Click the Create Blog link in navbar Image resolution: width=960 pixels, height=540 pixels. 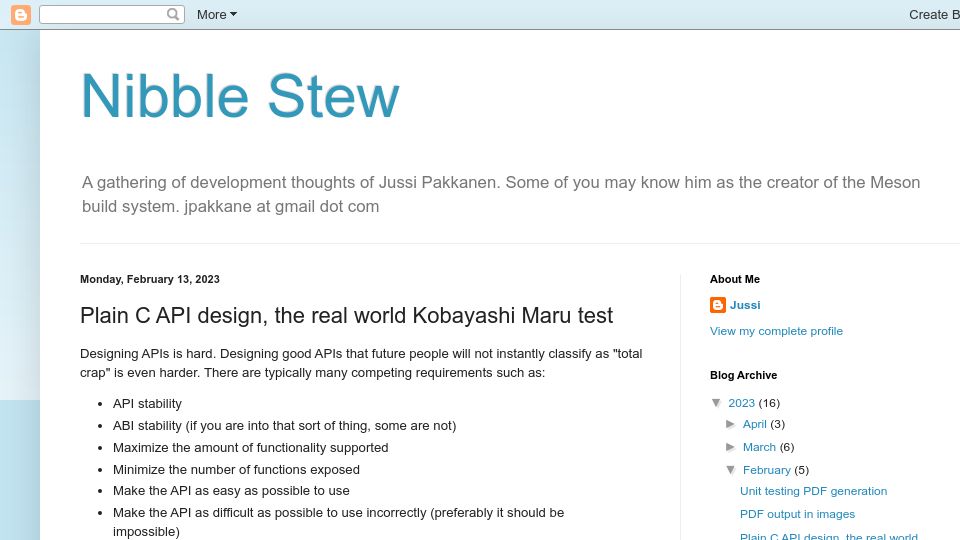pyautogui.click(x=934, y=15)
